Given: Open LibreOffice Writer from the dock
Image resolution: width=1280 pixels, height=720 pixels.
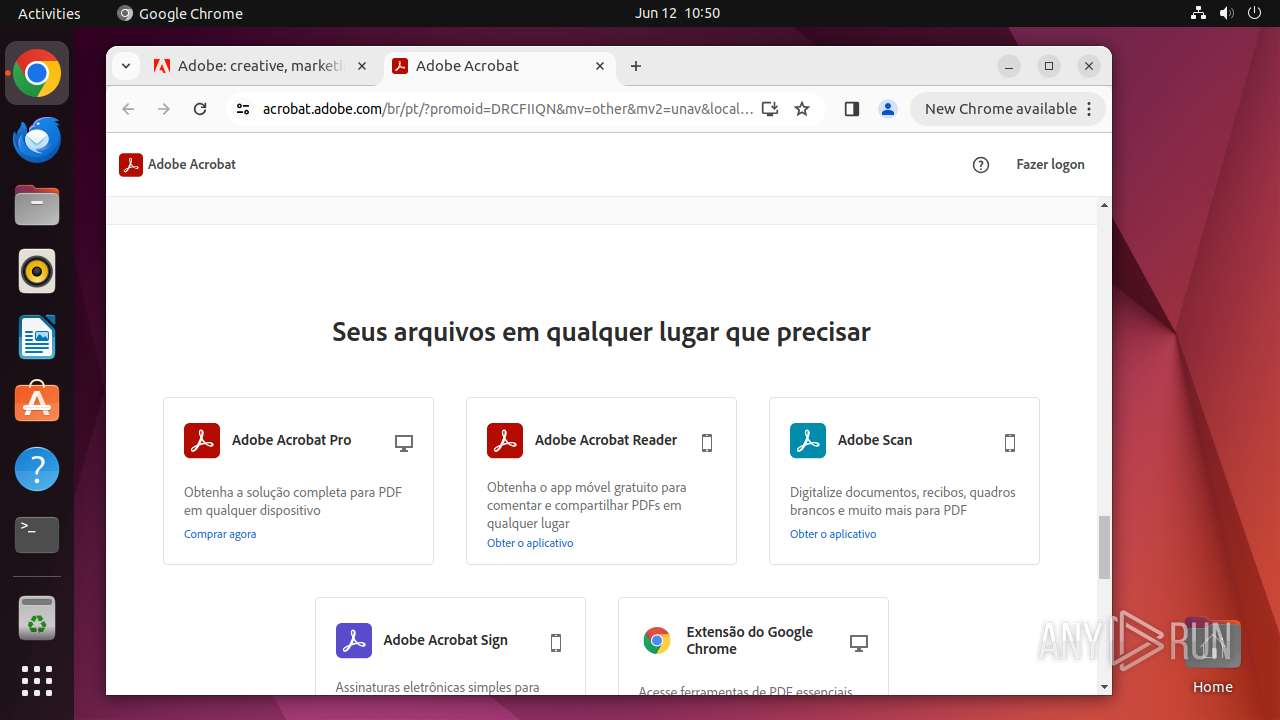Looking at the screenshot, I should 37,337.
